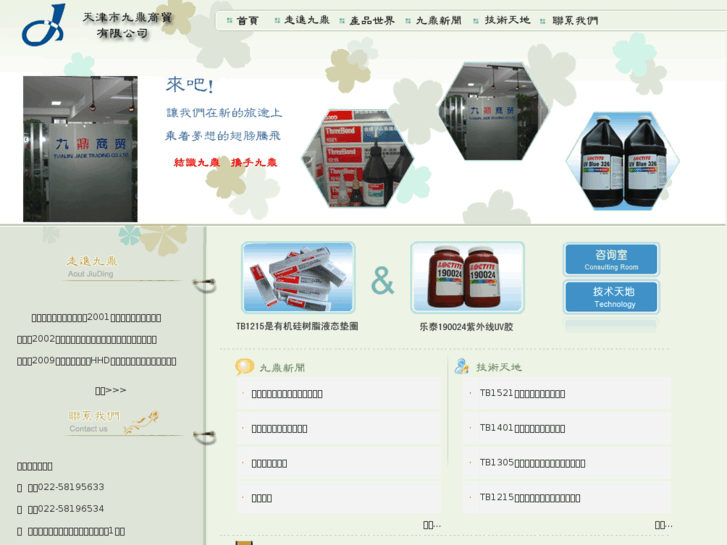The width and height of the screenshot is (727, 545).
Task: Open the 技術天地 menu item
Action: tap(507, 20)
